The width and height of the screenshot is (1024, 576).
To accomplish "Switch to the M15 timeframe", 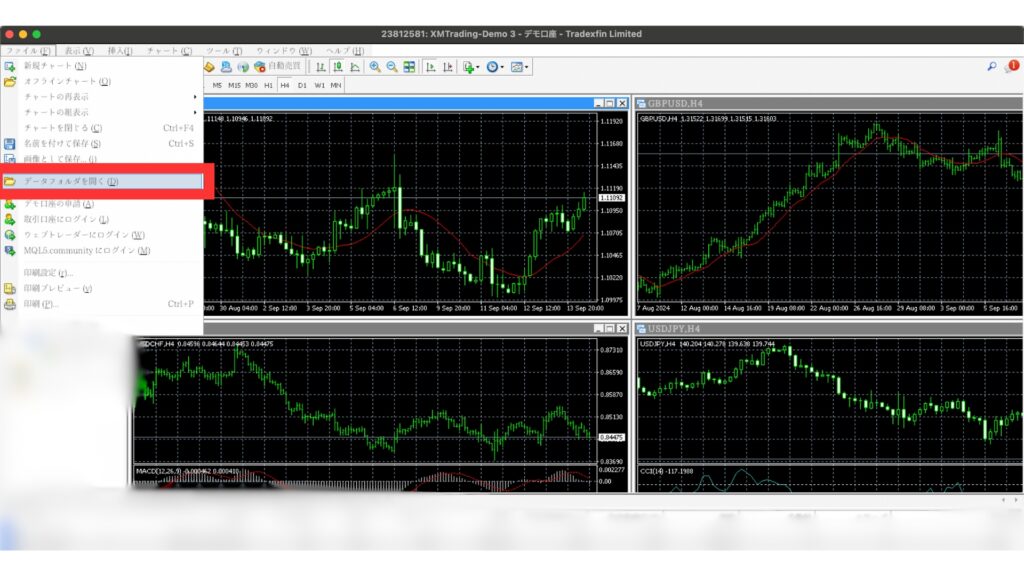I will pyautogui.click(x=234, y=86).
